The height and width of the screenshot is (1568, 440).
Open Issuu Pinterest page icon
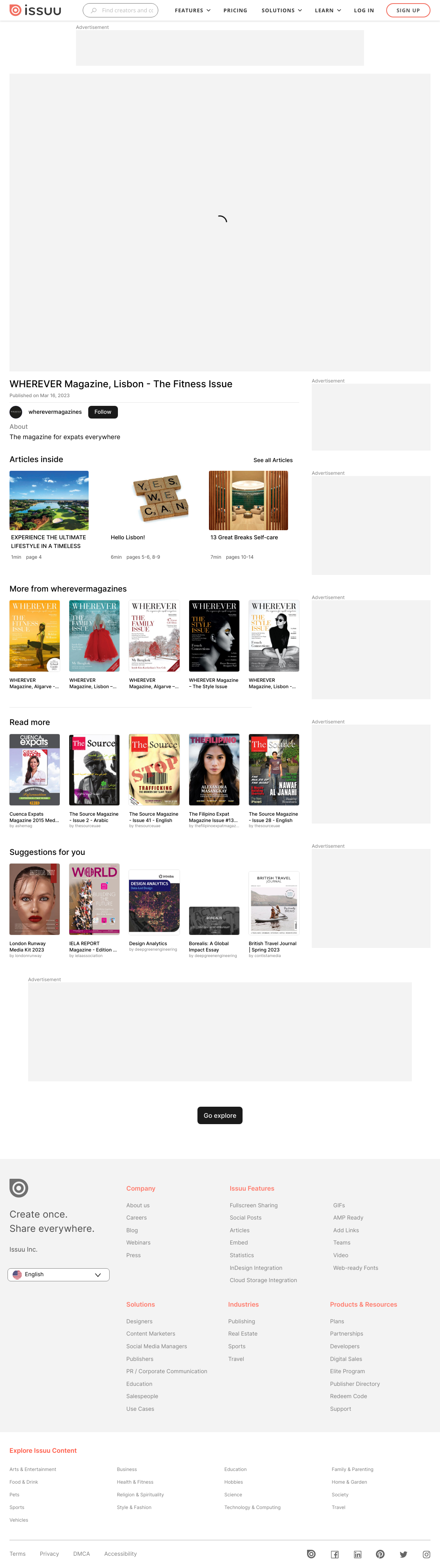pos(380,1554)
